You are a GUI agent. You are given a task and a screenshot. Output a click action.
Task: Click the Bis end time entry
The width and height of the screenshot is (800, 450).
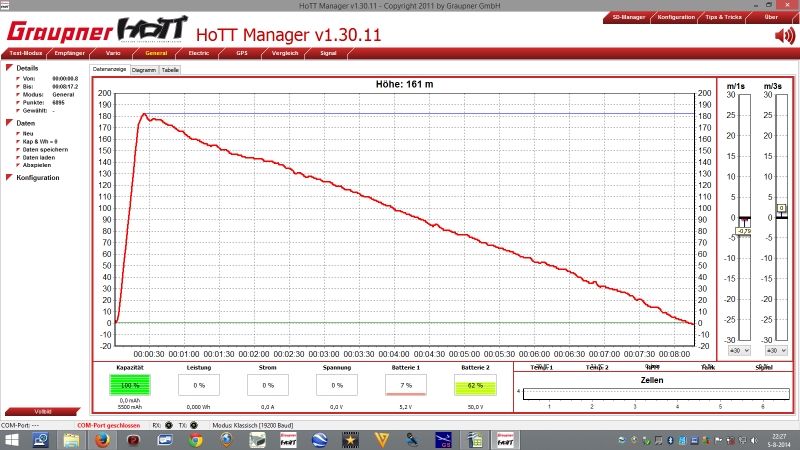click(x=47, y=87)
